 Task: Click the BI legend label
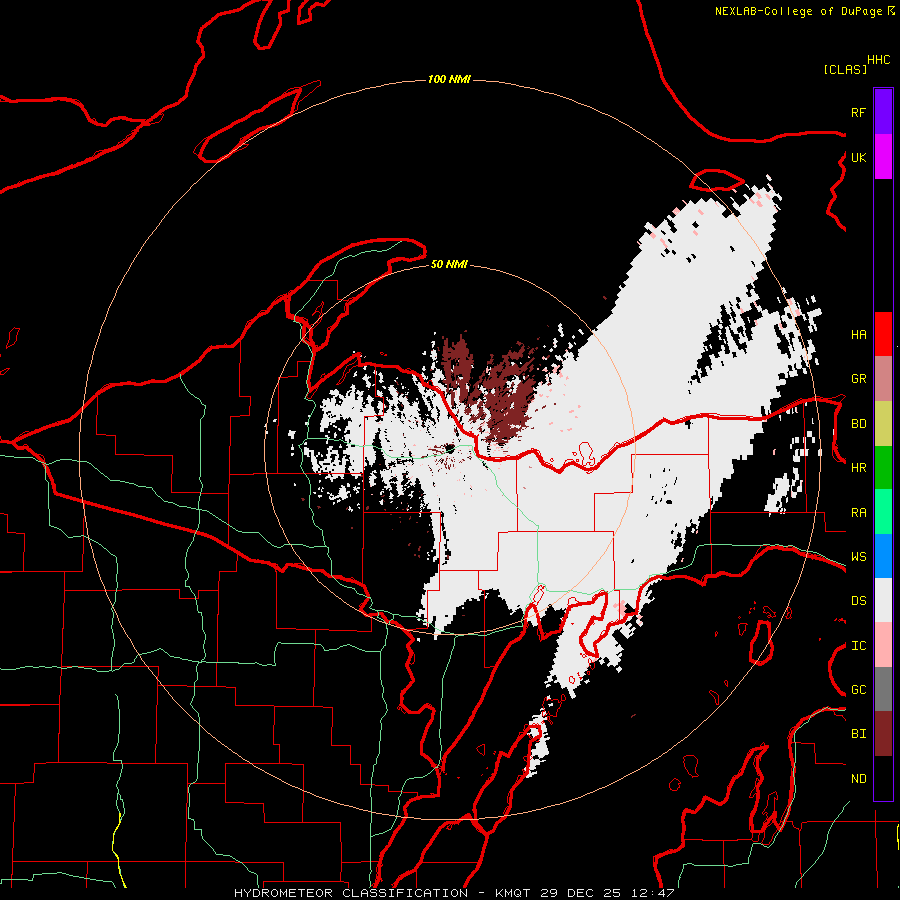point(858,734)
